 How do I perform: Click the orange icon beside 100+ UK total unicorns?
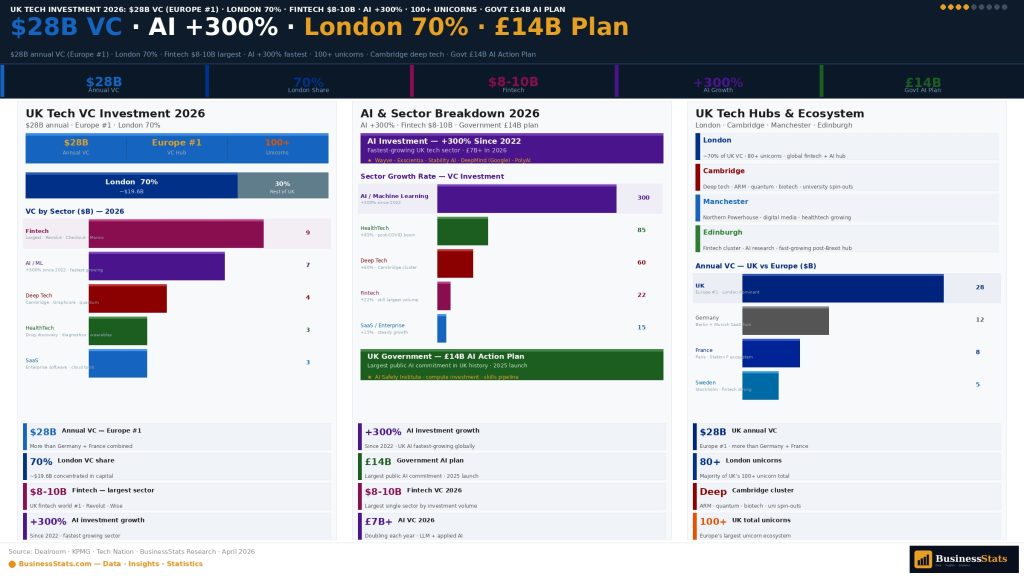695,527
